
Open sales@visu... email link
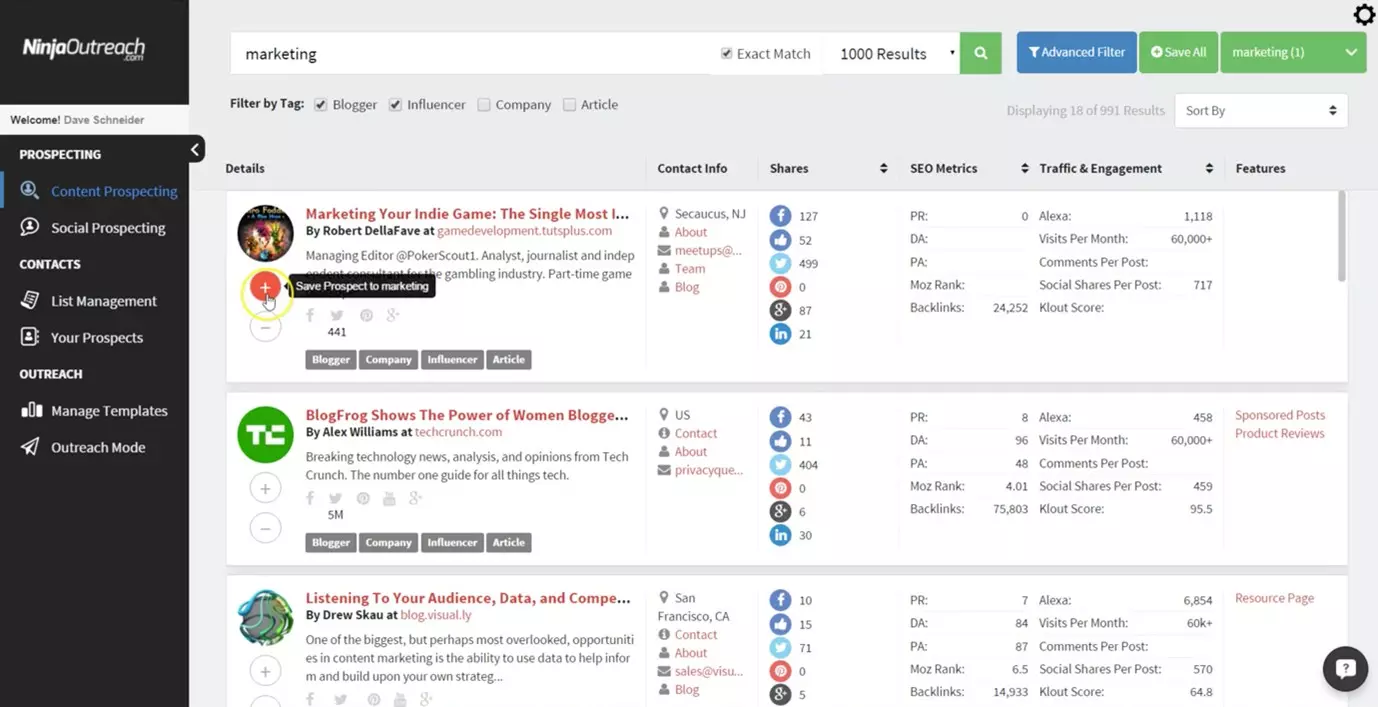pos(708,671)
